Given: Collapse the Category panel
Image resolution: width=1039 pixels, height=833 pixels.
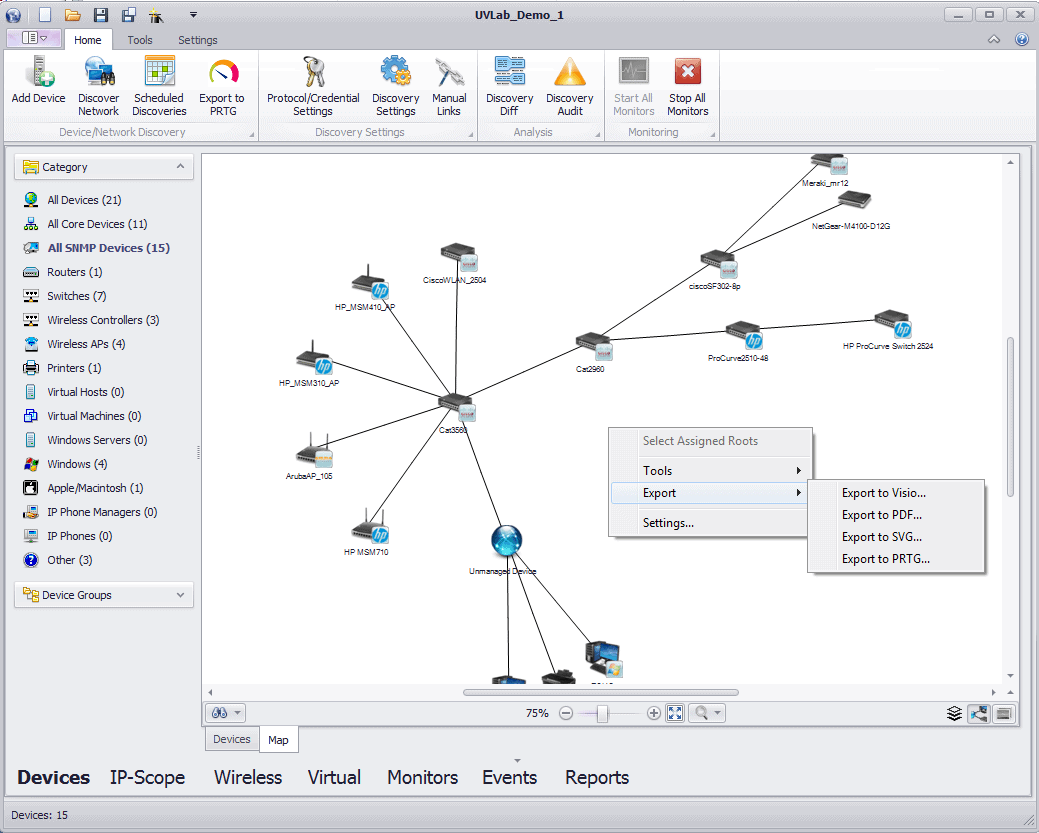Looking at the screenshot, I should coord(180,166).
